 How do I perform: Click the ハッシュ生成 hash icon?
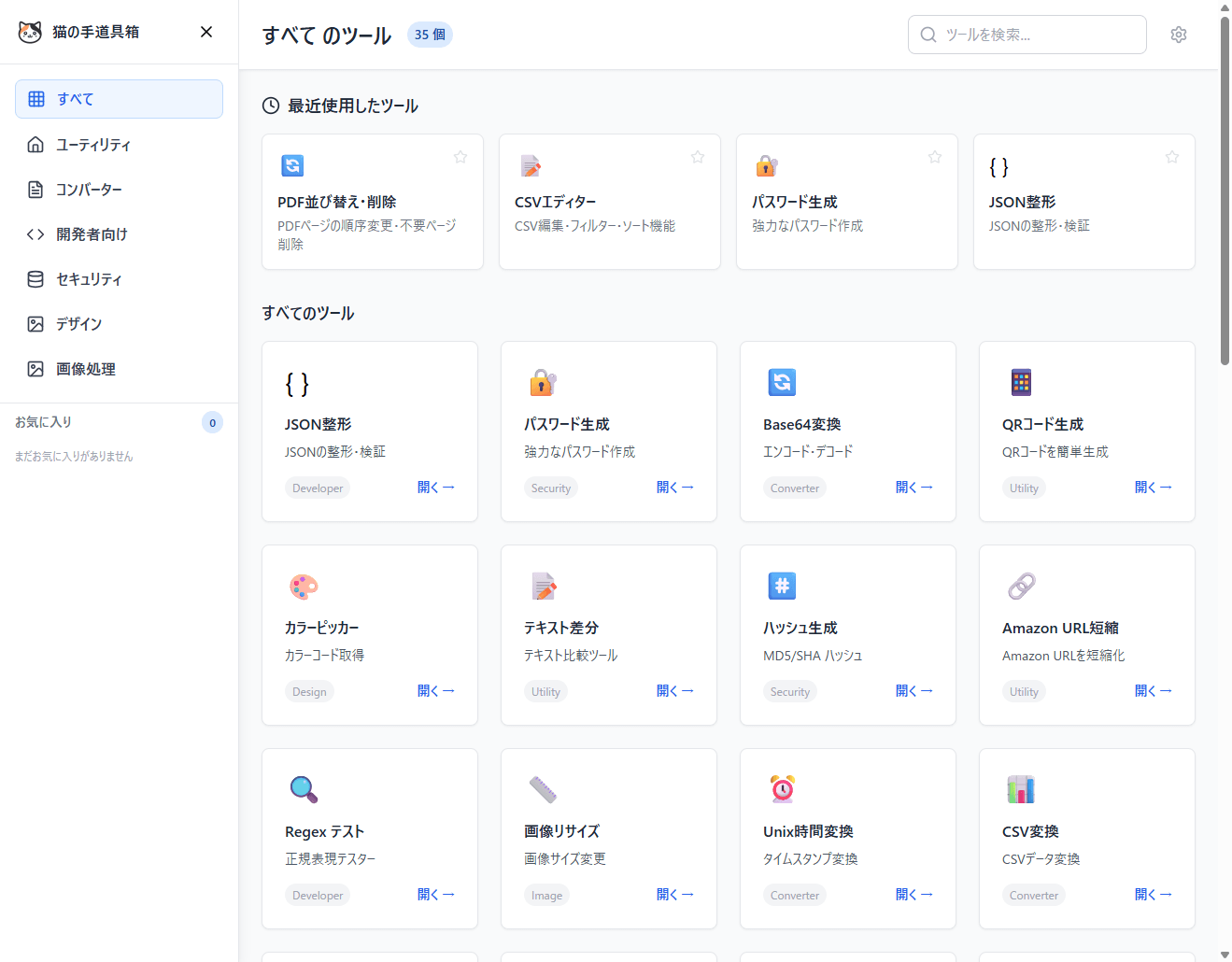(x=782, y=587)
